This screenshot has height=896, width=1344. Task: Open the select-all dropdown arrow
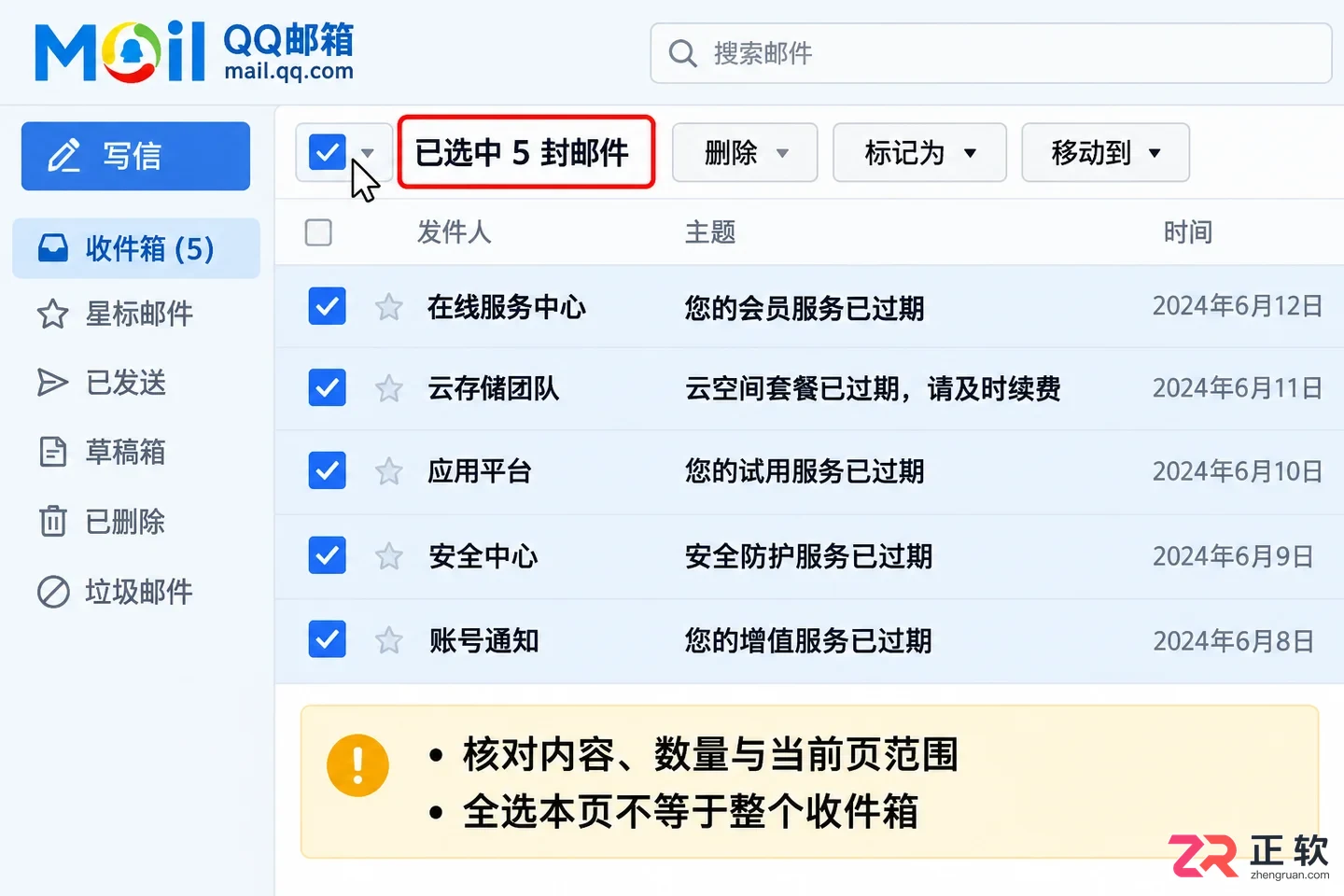click(368, 153)
